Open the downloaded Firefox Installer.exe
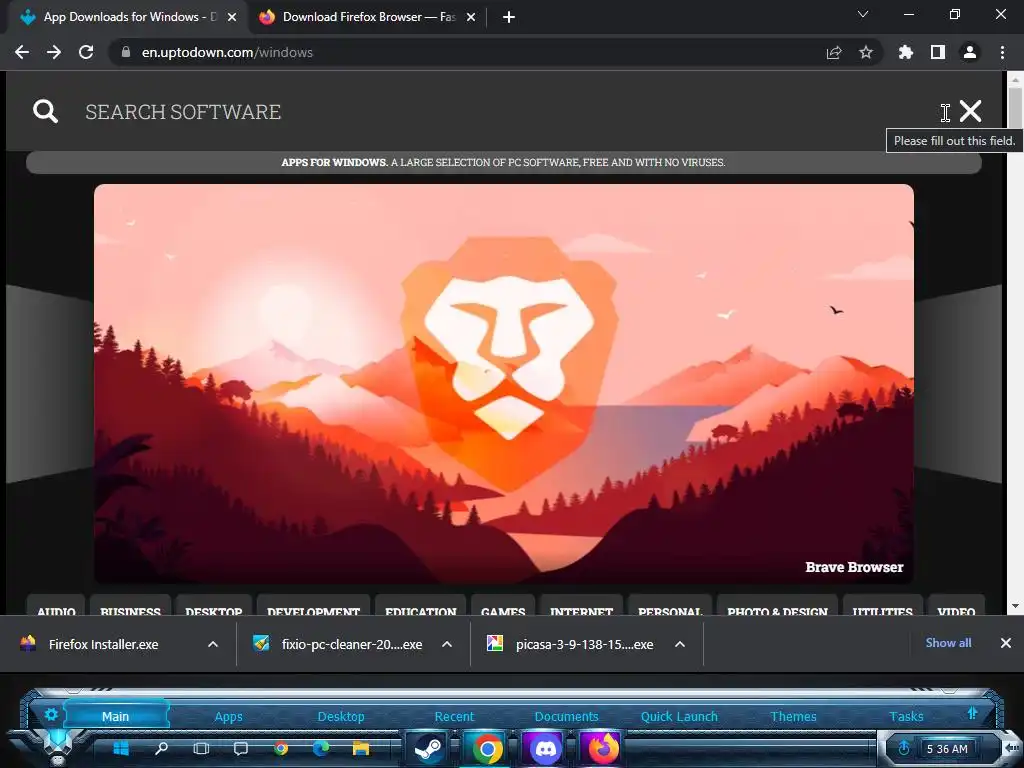Screen dimensions: 1024x768 [104, 645]
